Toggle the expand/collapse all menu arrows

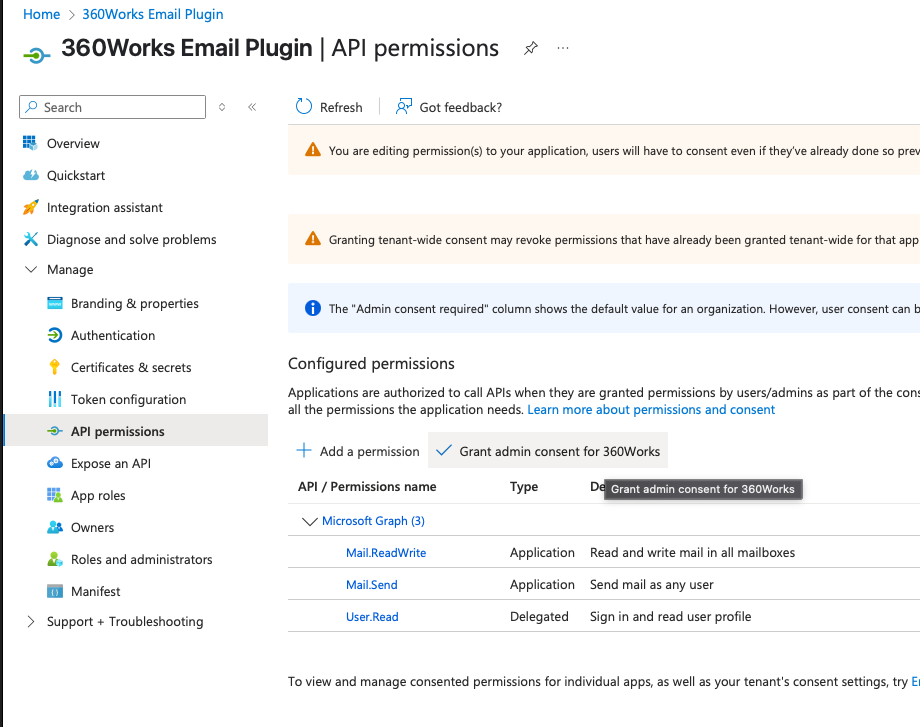pyautogui.click(x=222, y=107)
